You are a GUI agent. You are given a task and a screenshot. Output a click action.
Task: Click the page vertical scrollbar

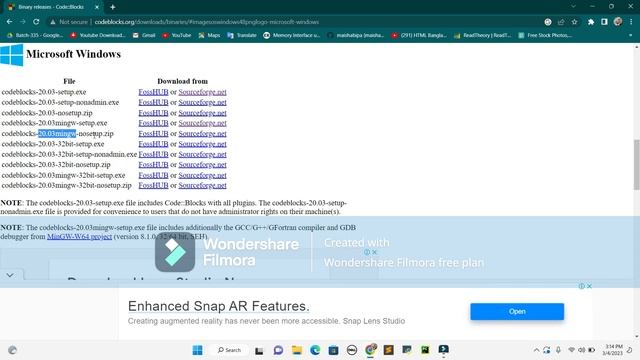[636, 164]
